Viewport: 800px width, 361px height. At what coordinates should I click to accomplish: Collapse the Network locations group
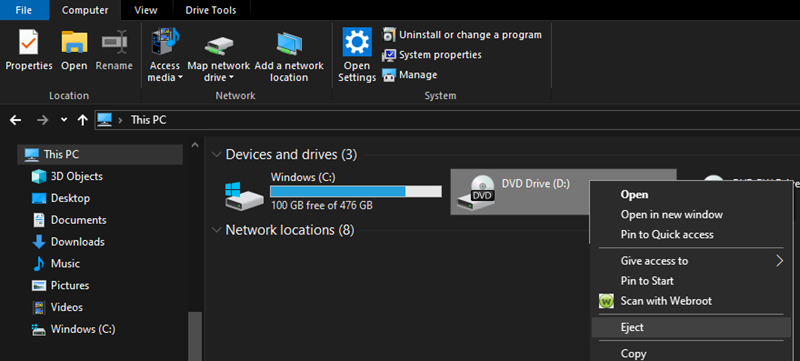tap(217, 230)
